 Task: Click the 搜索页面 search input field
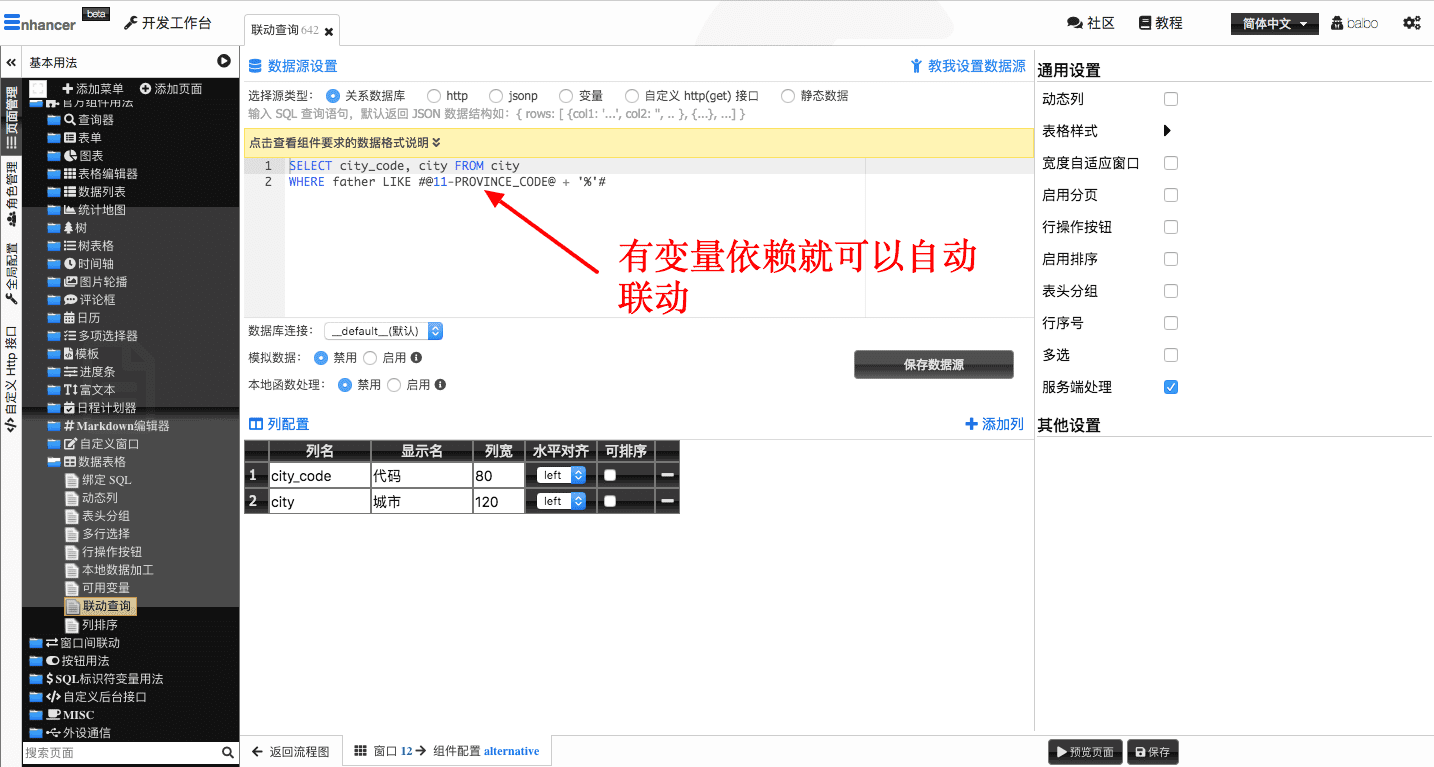click(x=120, y=752)
